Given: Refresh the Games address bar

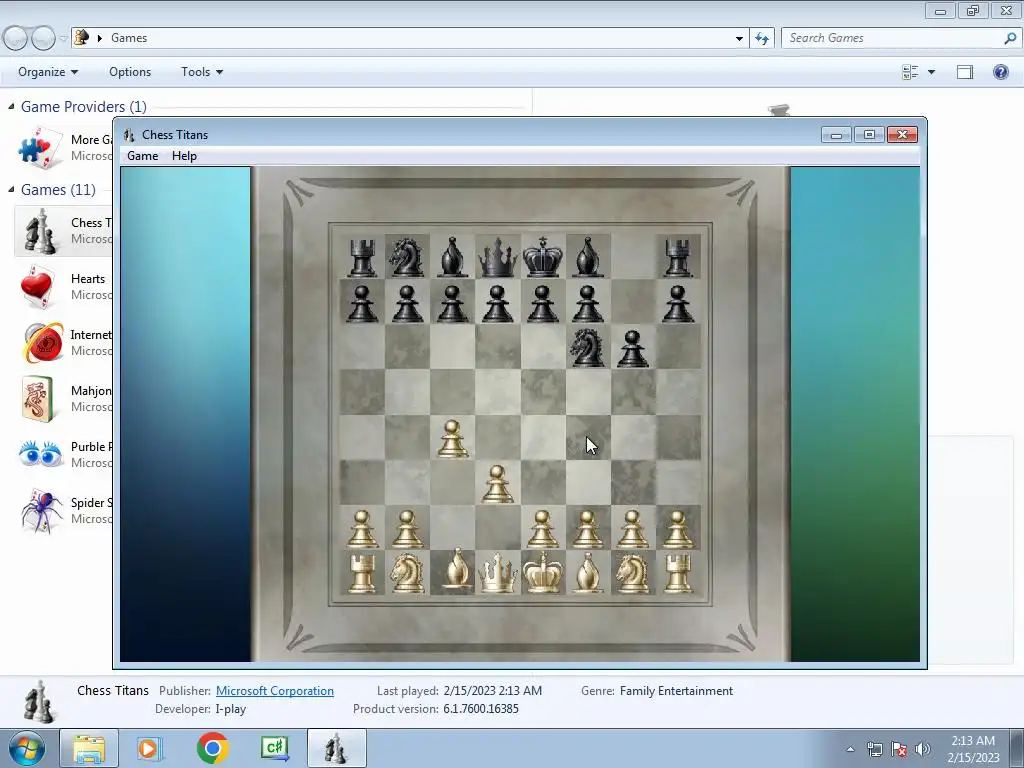Looking at the screenshot, I should (761, 39).
